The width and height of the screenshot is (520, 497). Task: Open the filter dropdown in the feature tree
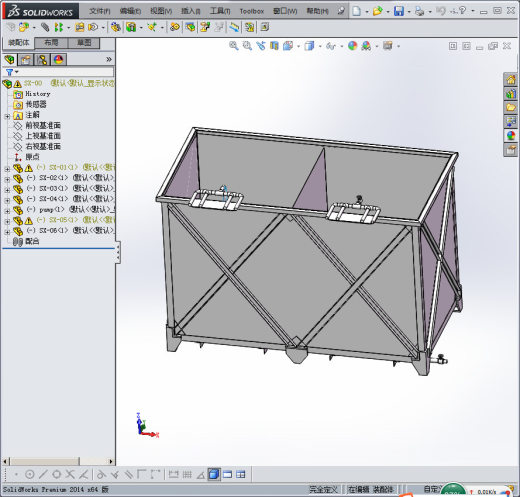pos(12,72)
